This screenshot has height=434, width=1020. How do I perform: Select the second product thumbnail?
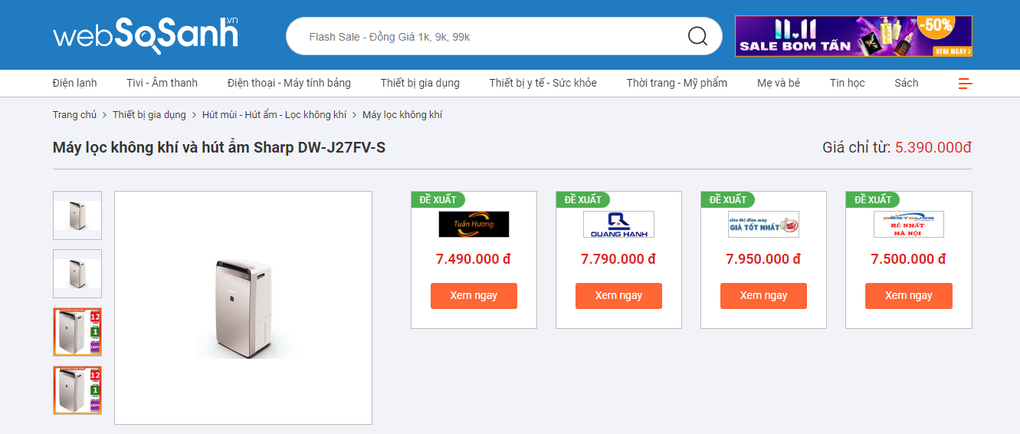(77, 274)
